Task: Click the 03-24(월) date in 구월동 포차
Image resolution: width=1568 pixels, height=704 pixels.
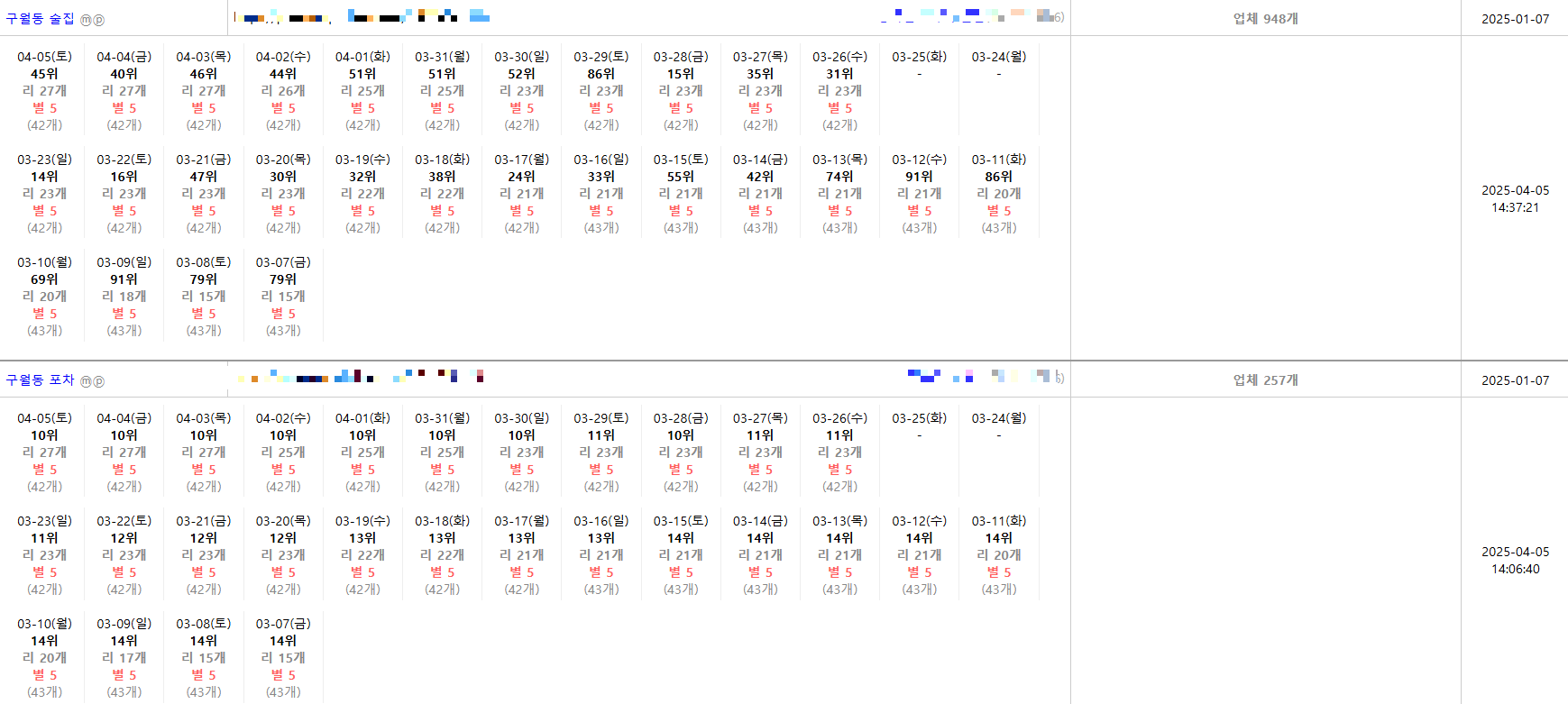Action: coord(999,418)
